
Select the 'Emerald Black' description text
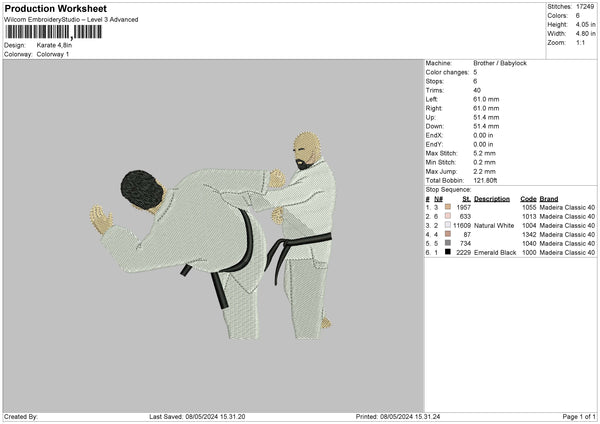pos(495,253)
